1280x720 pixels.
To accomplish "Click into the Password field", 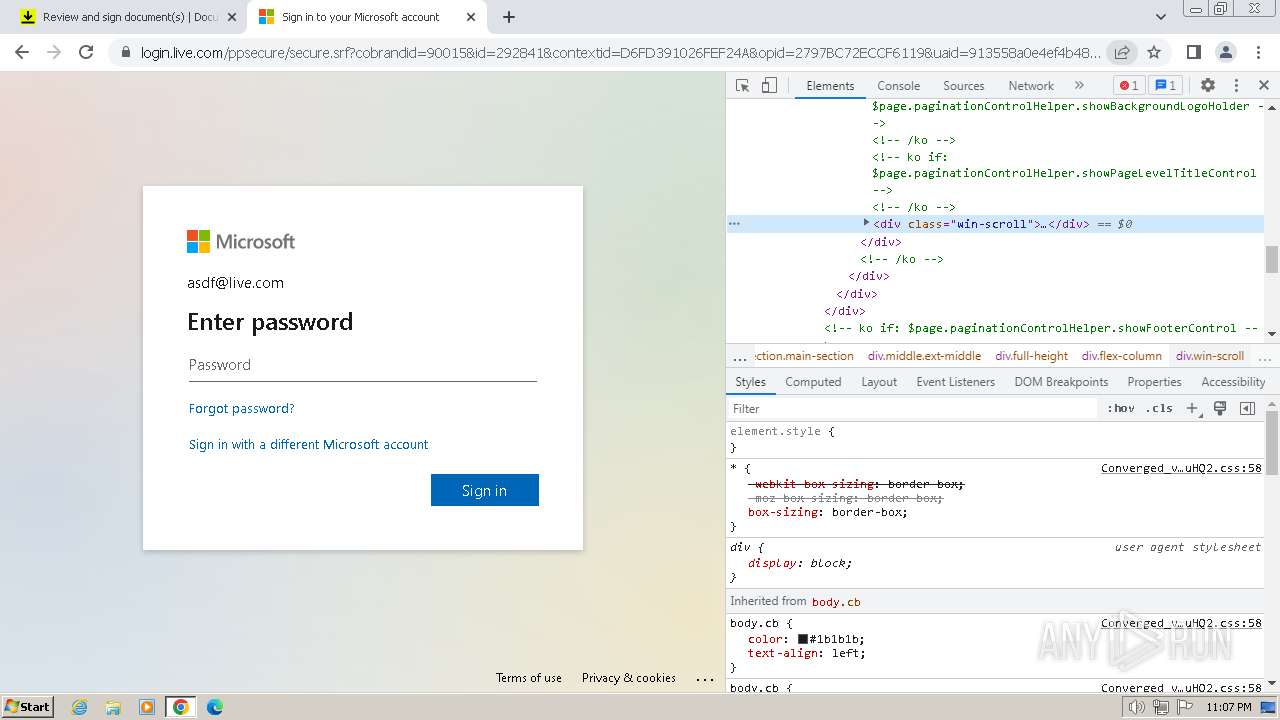I will tap(363, 365).
